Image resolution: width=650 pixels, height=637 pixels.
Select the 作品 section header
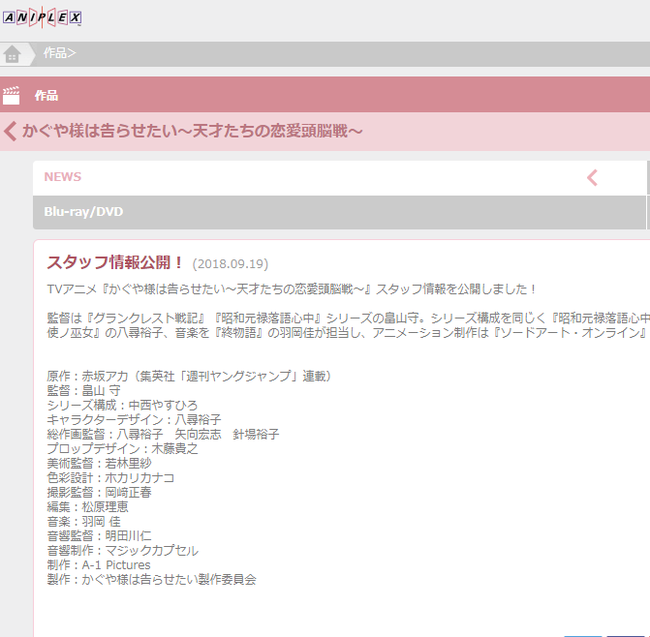[x=46, y=95]
